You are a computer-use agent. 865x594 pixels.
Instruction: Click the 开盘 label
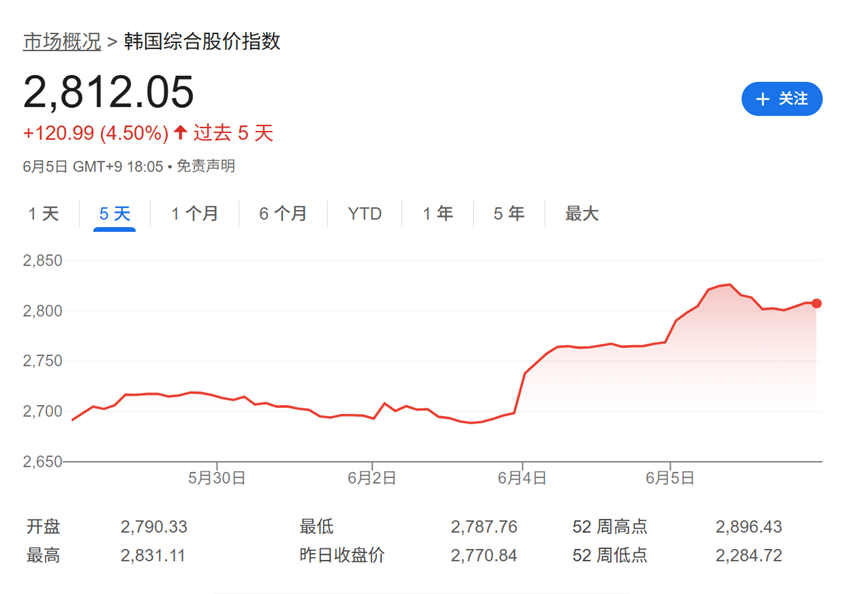click(x=43, y=527)
